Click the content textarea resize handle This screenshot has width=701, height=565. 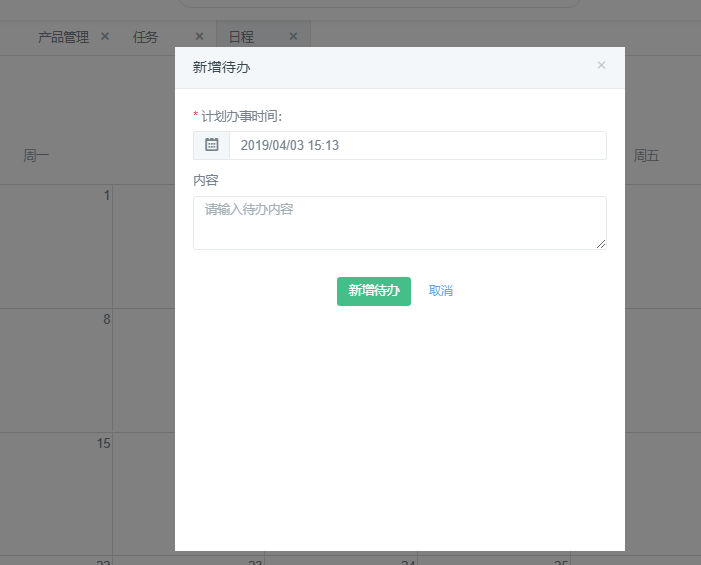[x=601, y=244]
